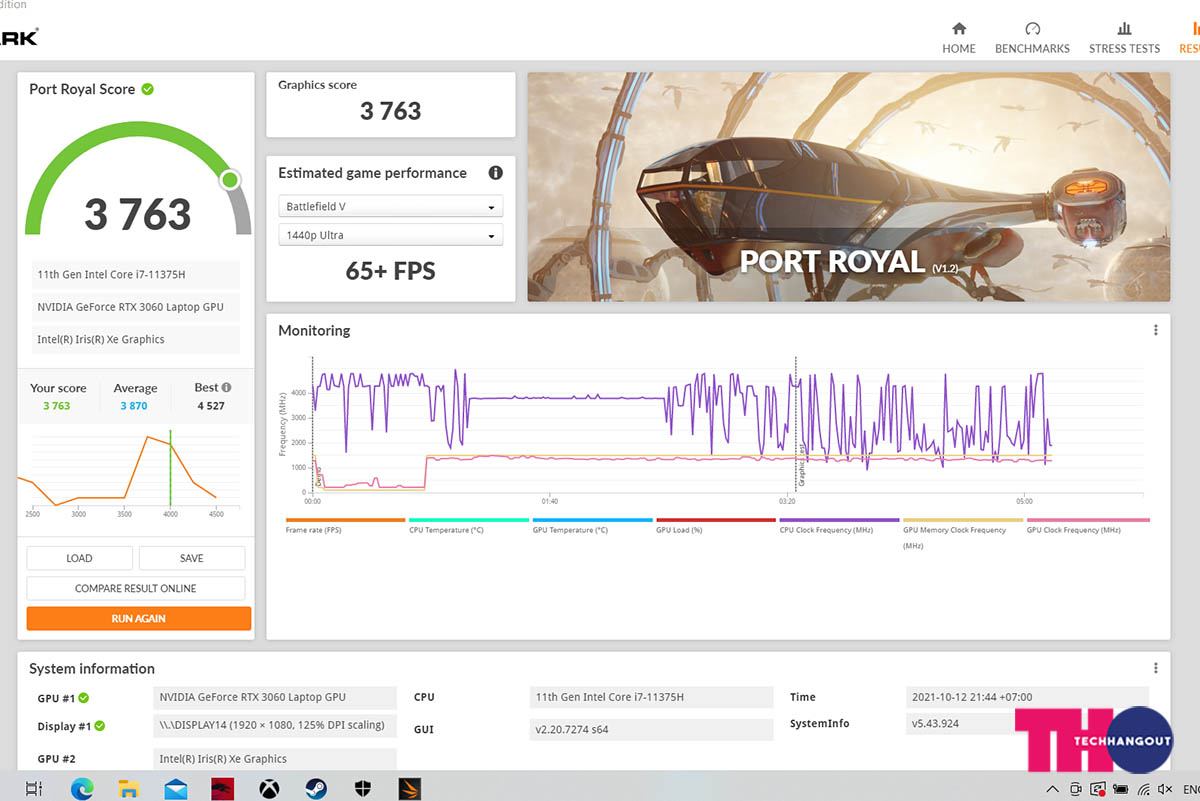
Task: Switch to the STRESS TESTS tab
Action: pyautogui.click(x=1124, y=38)
